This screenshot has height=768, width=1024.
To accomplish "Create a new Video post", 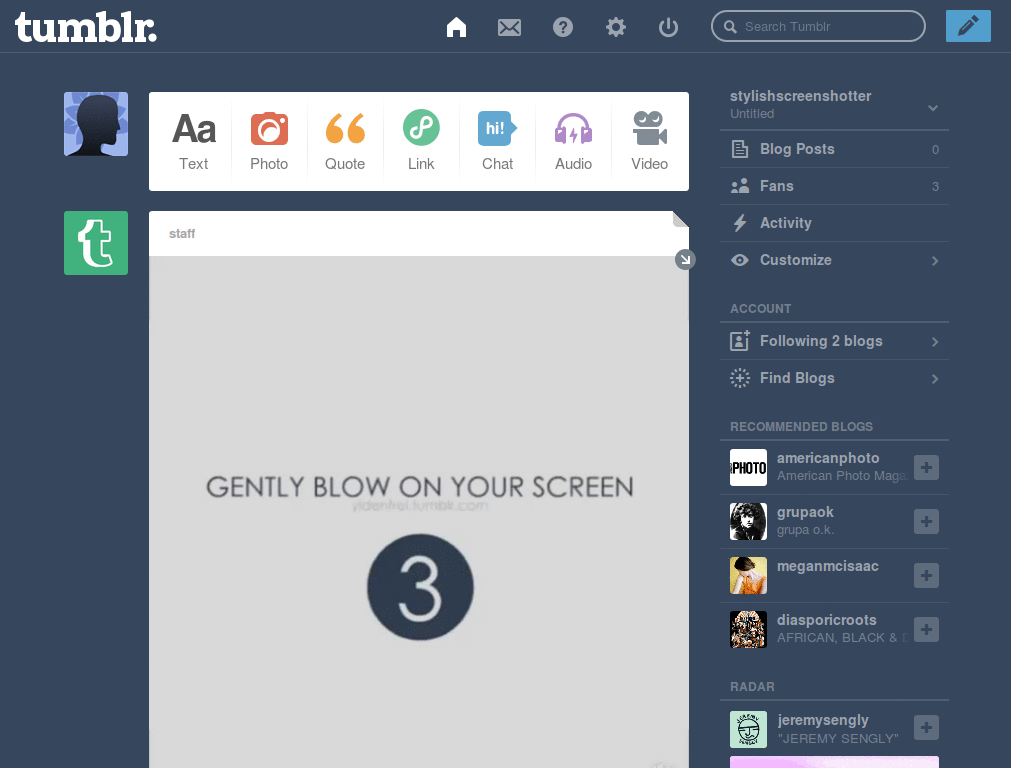I will [649, 141].
